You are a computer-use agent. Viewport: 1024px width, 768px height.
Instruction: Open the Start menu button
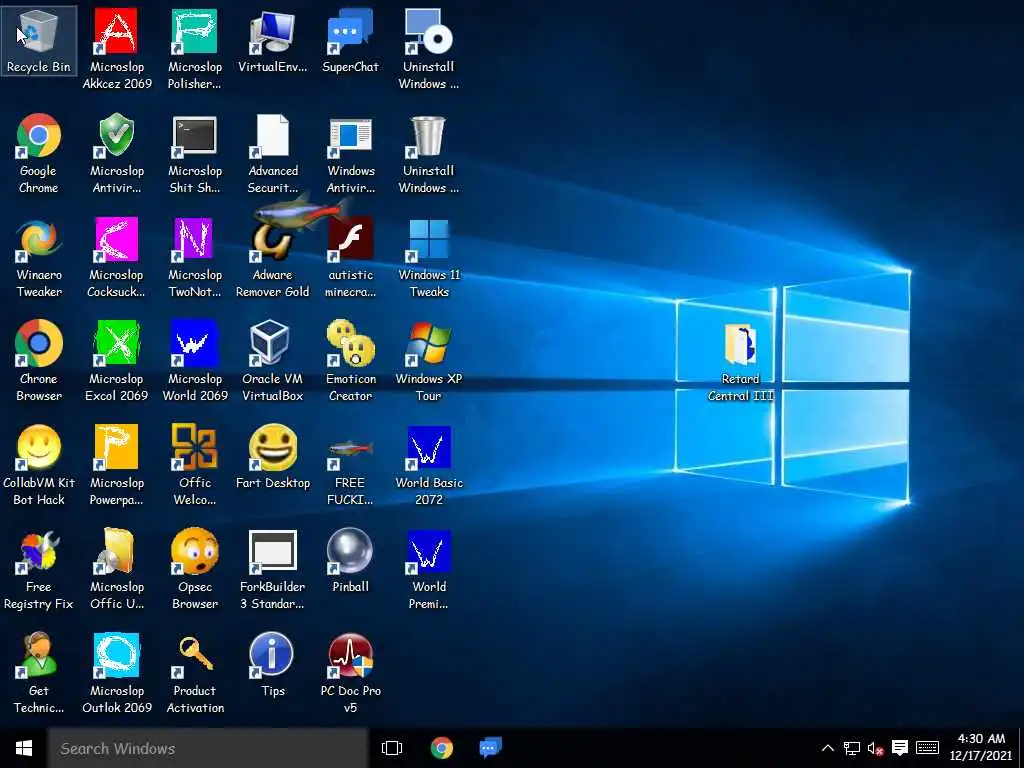pos(24,748)
